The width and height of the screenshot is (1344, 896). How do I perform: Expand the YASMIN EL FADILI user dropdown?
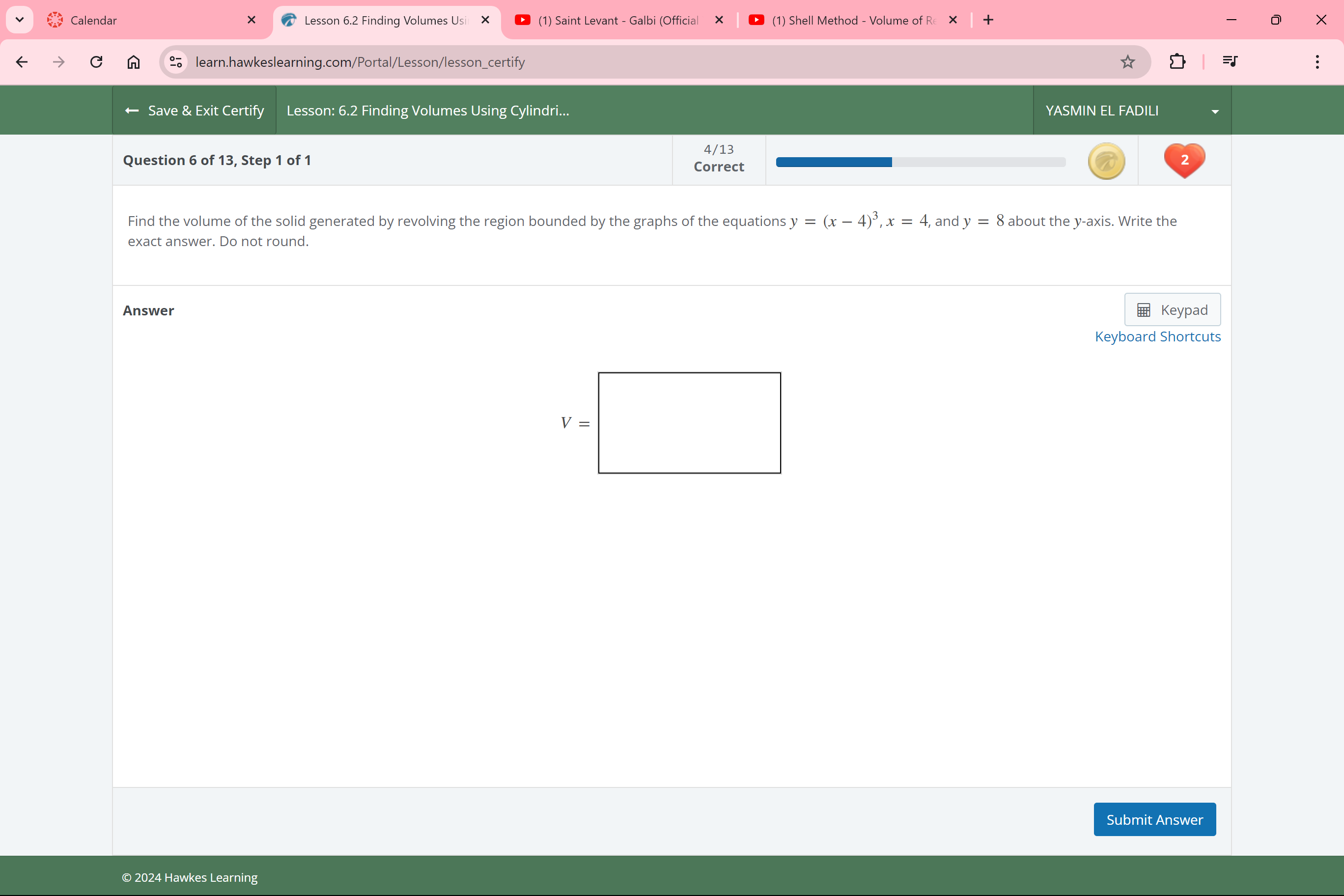click(1215, 112)
